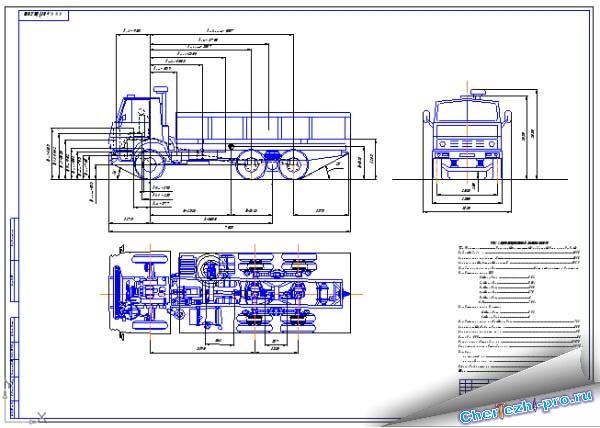Select the exhaust stack behind the cab
Screen dimensions: 600x428
pyautogui.click(x=164, y=100)
